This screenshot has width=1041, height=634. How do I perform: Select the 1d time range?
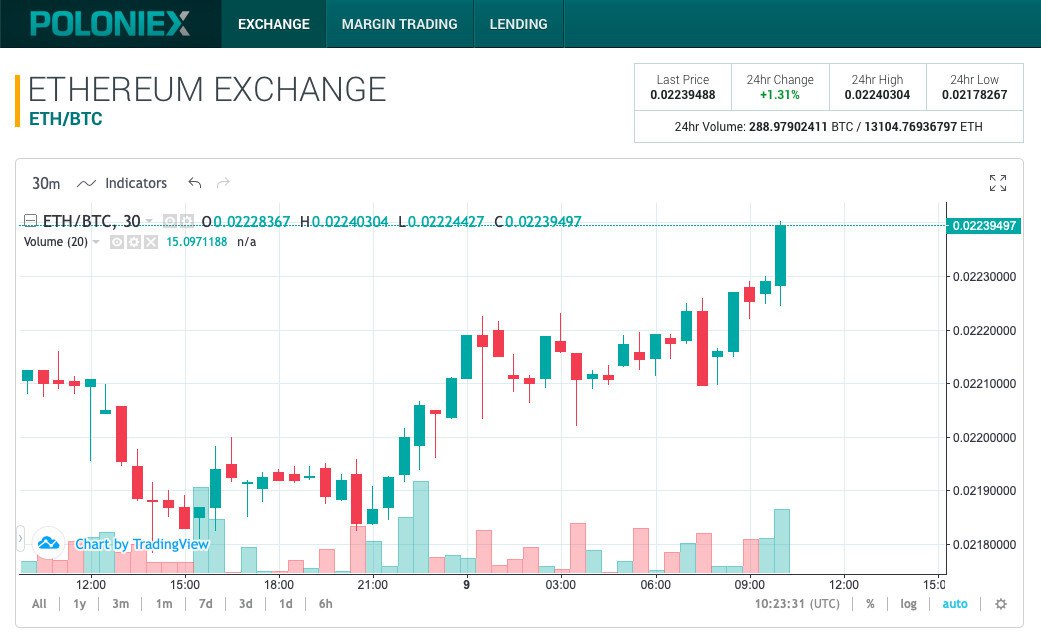(285, 604)
